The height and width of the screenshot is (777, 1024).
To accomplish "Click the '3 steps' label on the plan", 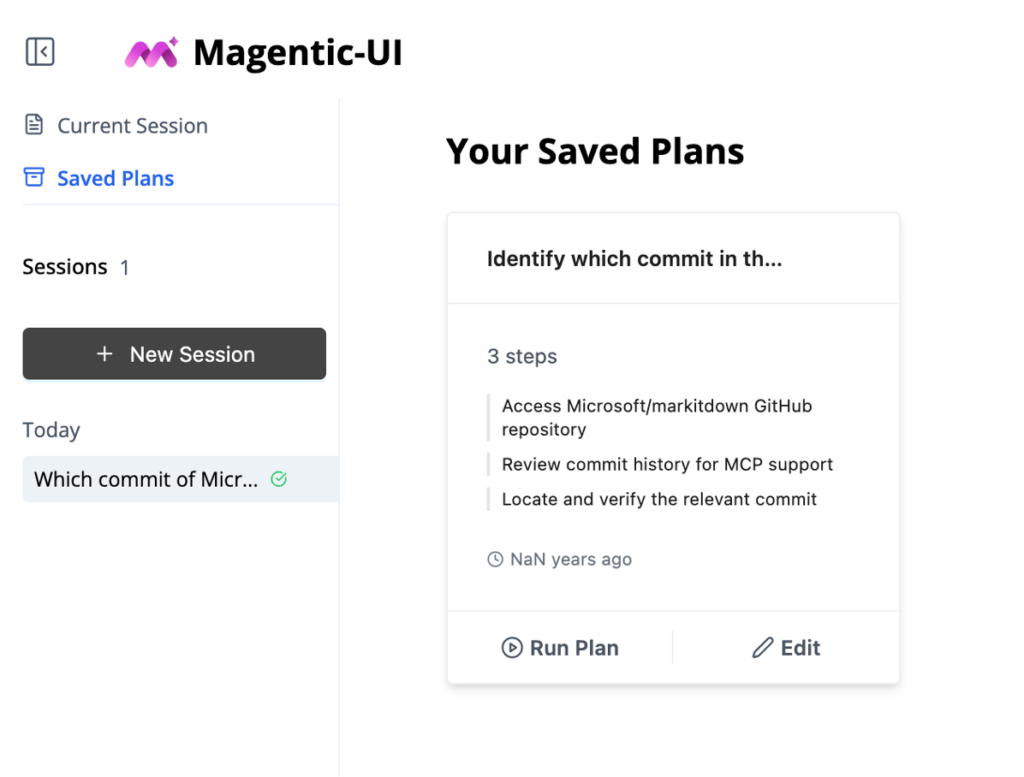I will click(x=522, y=356).
